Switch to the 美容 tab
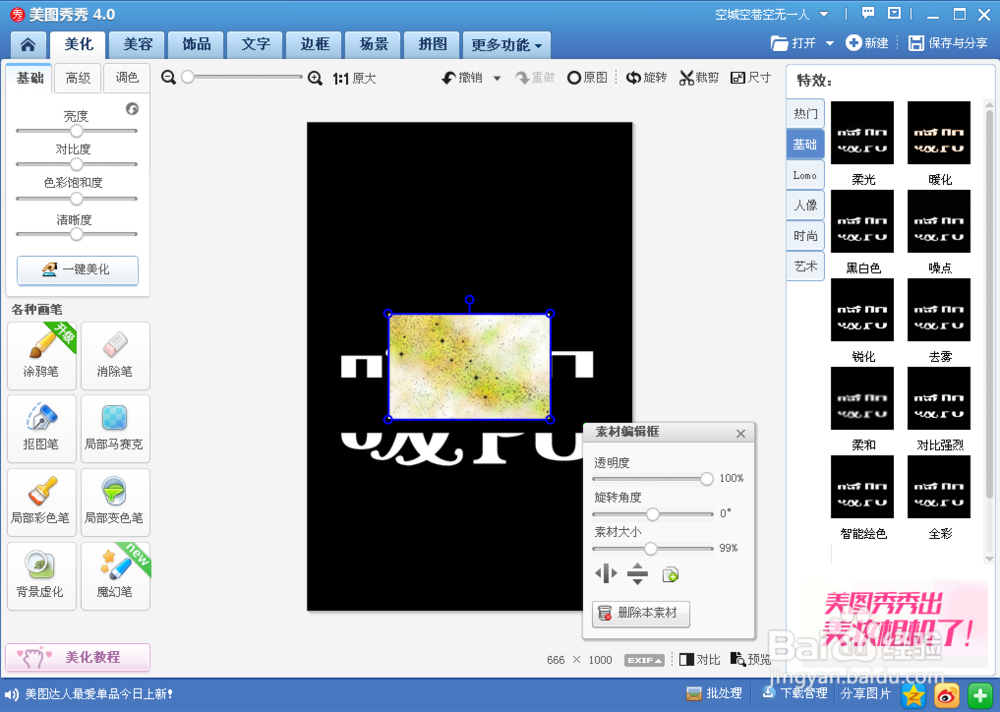This screenshot has width=1000, height=712. [138, 45]
